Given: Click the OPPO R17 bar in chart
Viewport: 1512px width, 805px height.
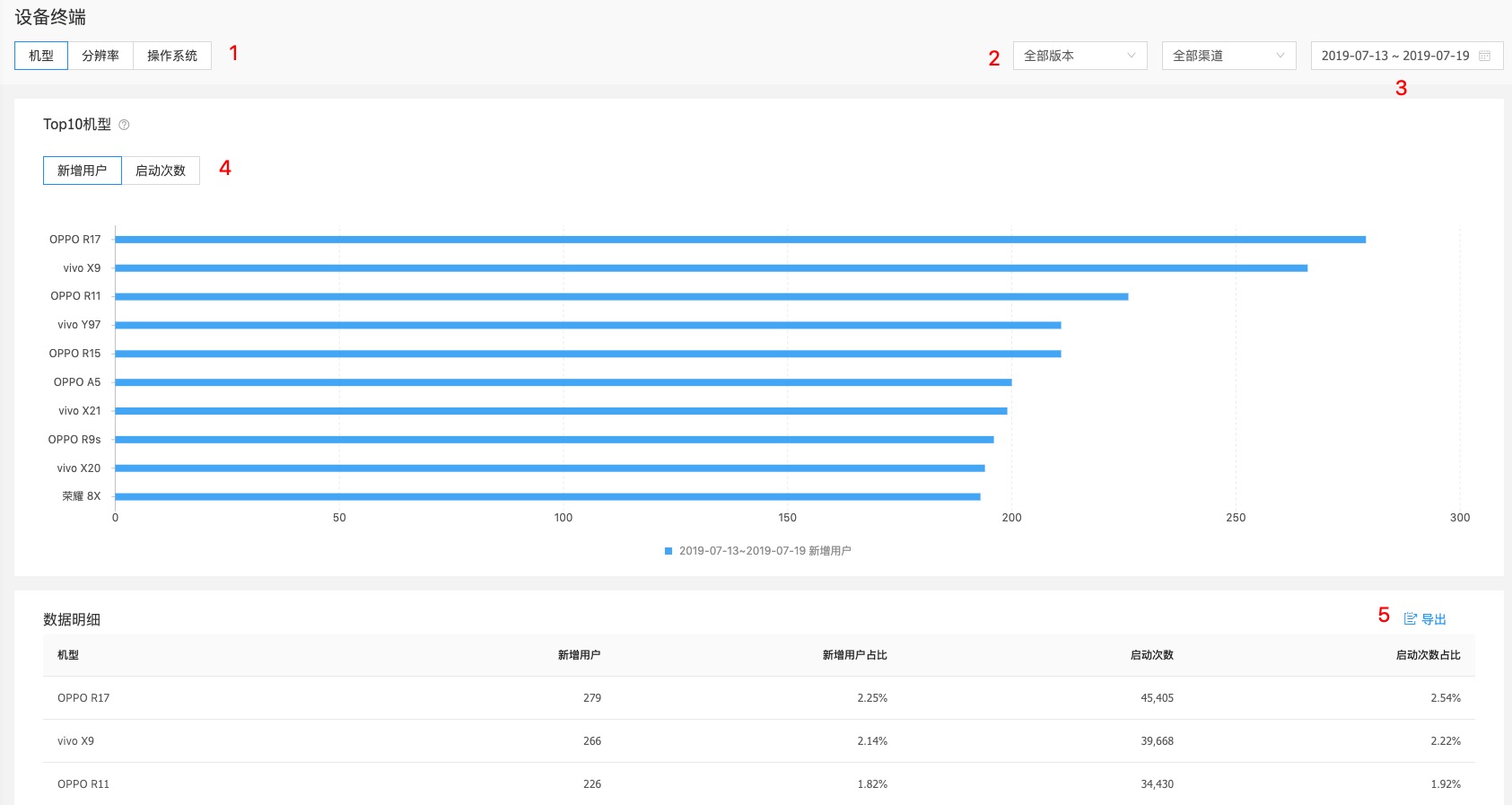Looking at the screenshot, I should [740, 240].
